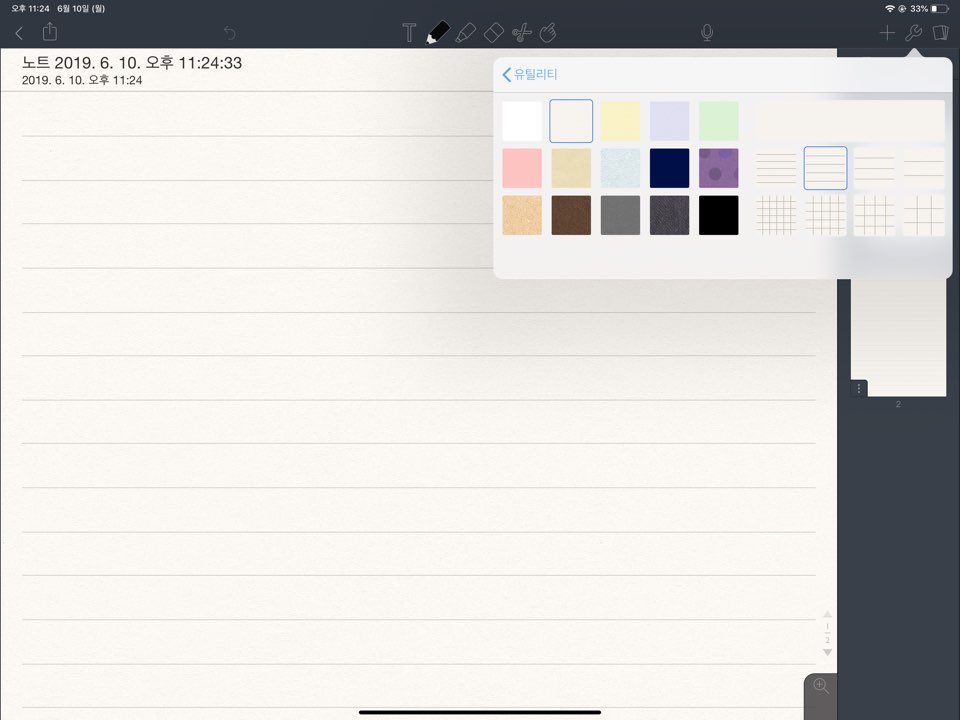Tap the status bar clock 오후 11:24
Image resolution: width=960 pixels, height=720 pixels.
pyautogui.click(x=30, y=9)
